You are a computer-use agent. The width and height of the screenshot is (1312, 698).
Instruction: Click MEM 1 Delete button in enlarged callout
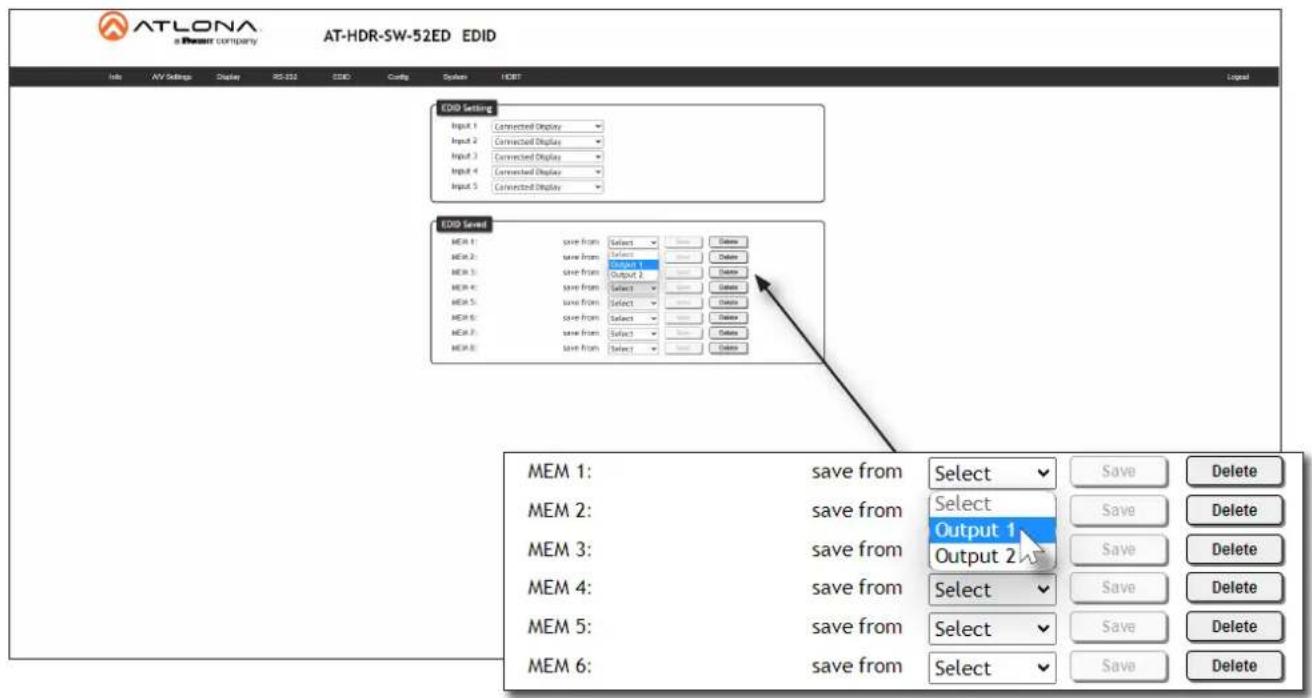1234,472
